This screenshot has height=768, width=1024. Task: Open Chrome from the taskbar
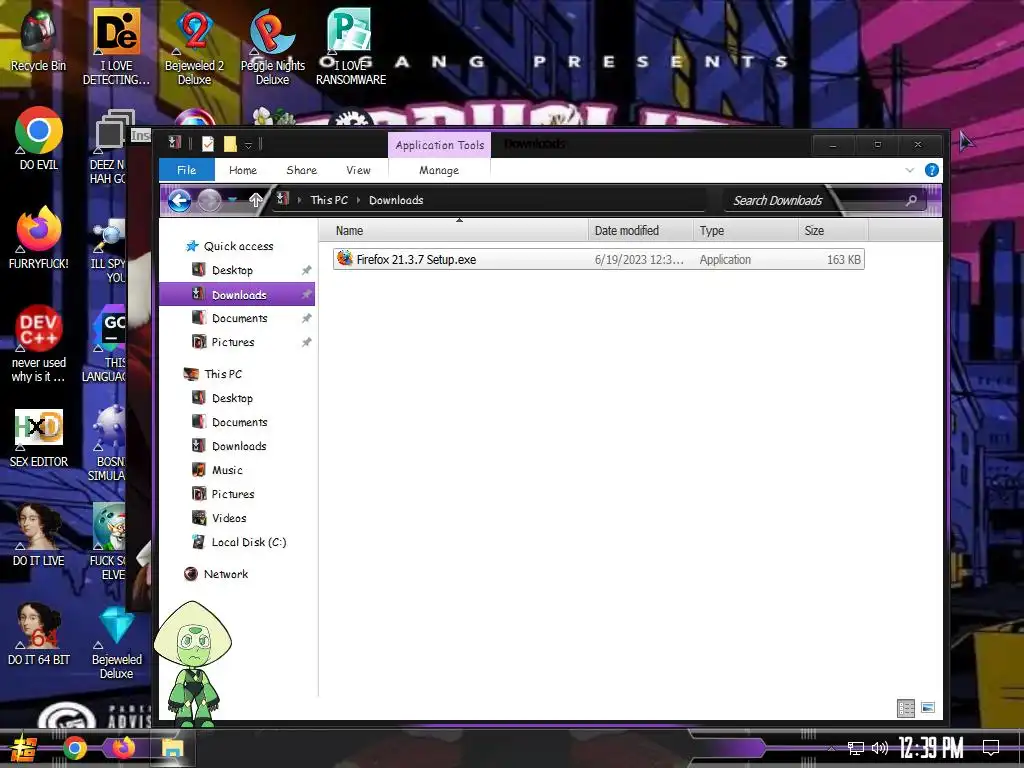pyautogui.click(x=74, y=748)
